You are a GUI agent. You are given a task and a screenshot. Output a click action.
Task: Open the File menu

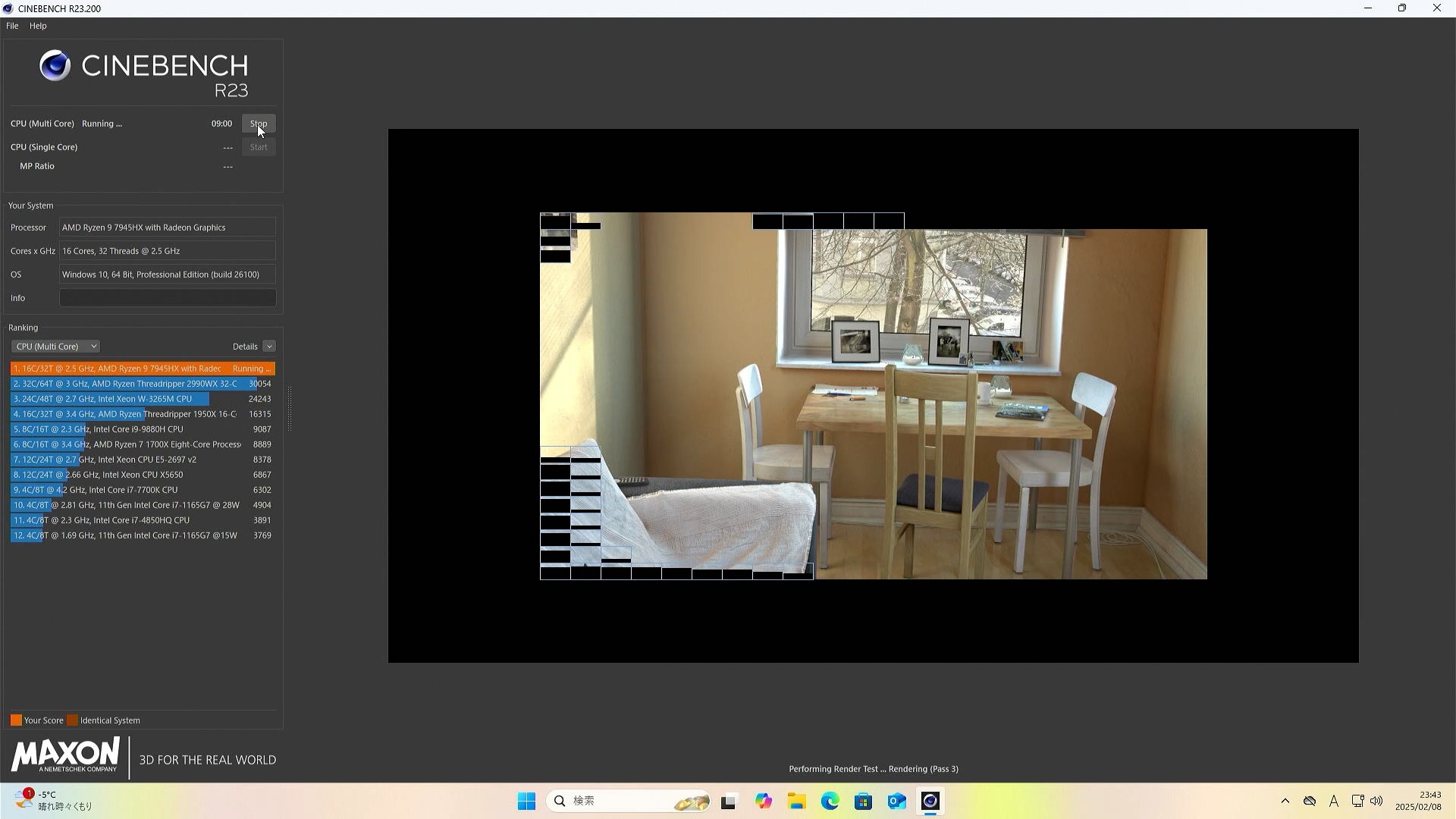[x=12, y=26]
